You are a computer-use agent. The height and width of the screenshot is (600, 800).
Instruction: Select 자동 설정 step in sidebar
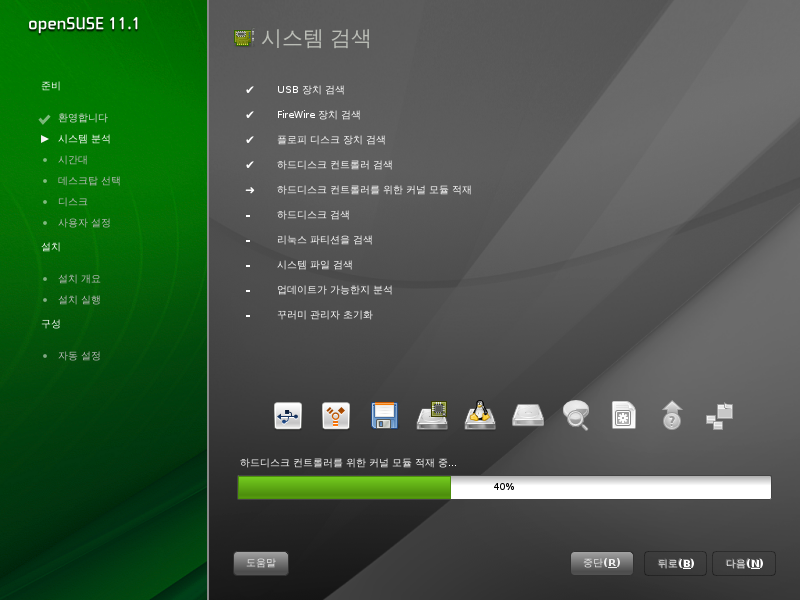click(x=79, y=356)
